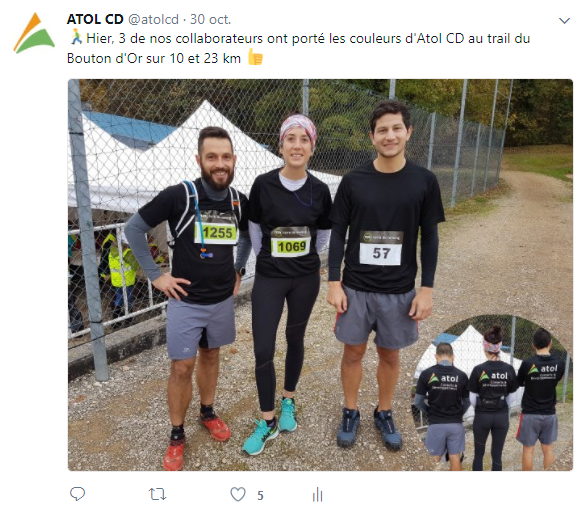Screen dimensions: 583x511
Task: Click the retweet arrows icon
Action: coord(157,494)
